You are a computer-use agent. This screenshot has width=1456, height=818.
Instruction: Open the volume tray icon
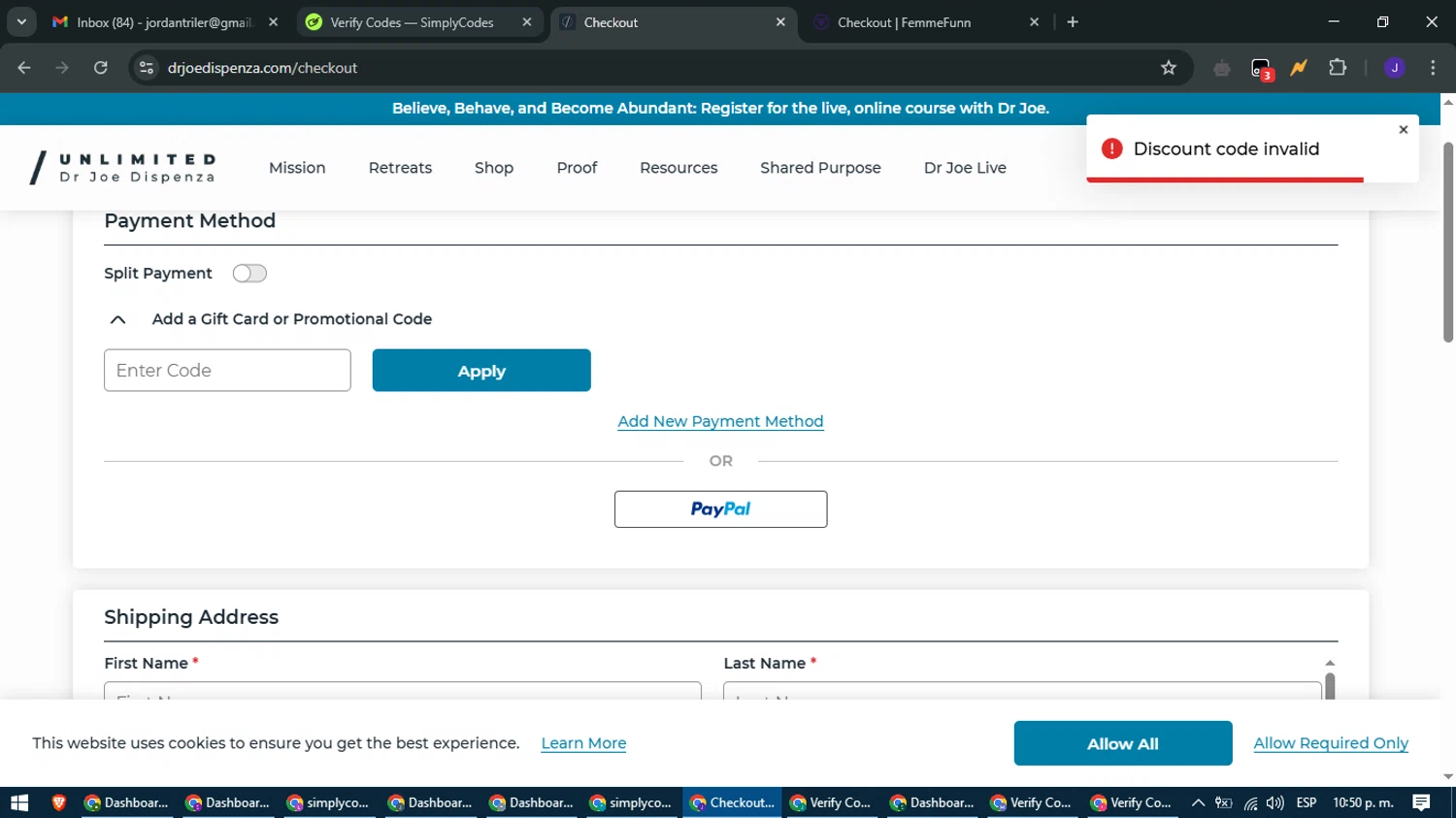coord(1274,802)
